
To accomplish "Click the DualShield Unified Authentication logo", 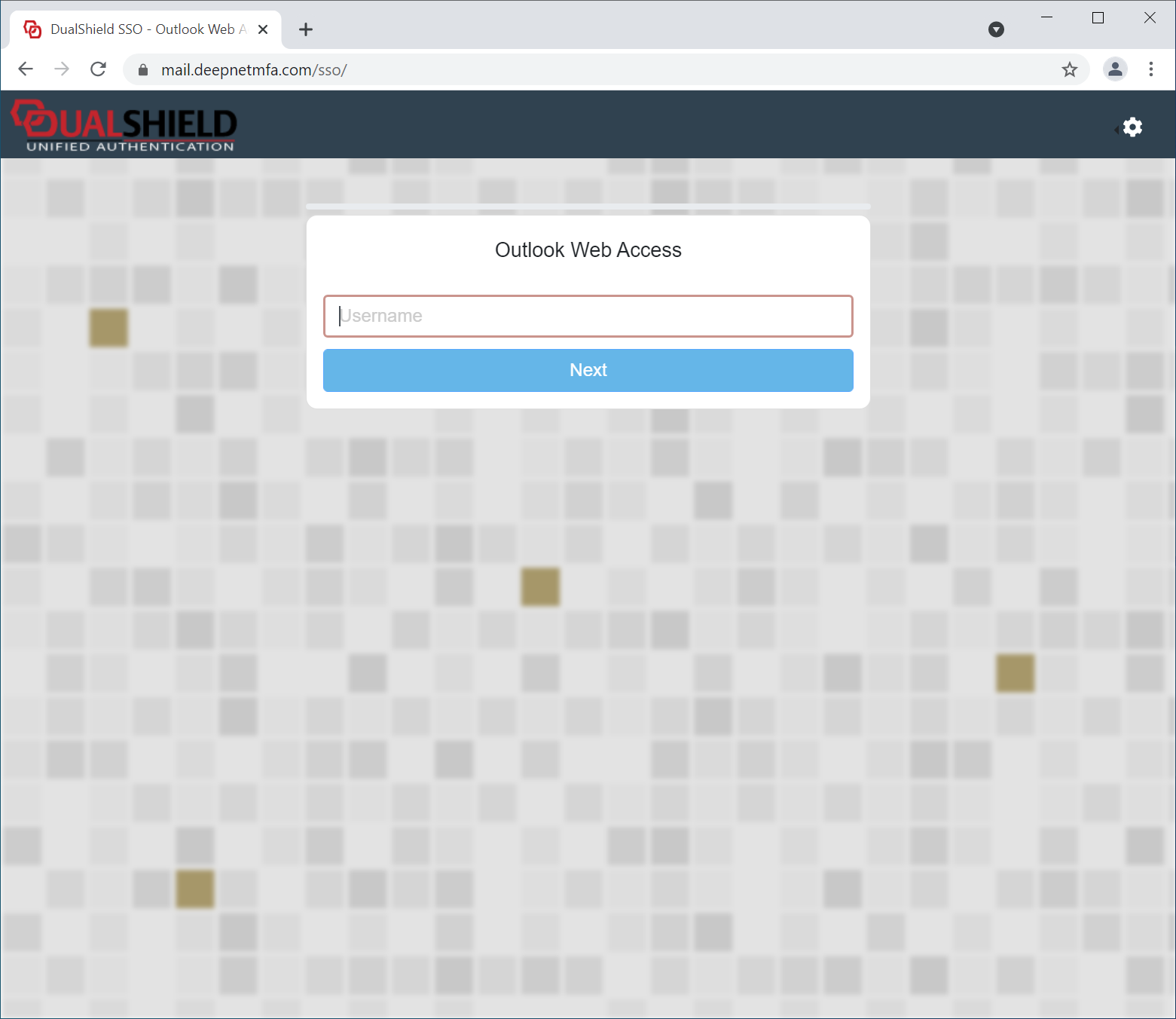I will tap(124, 126).
